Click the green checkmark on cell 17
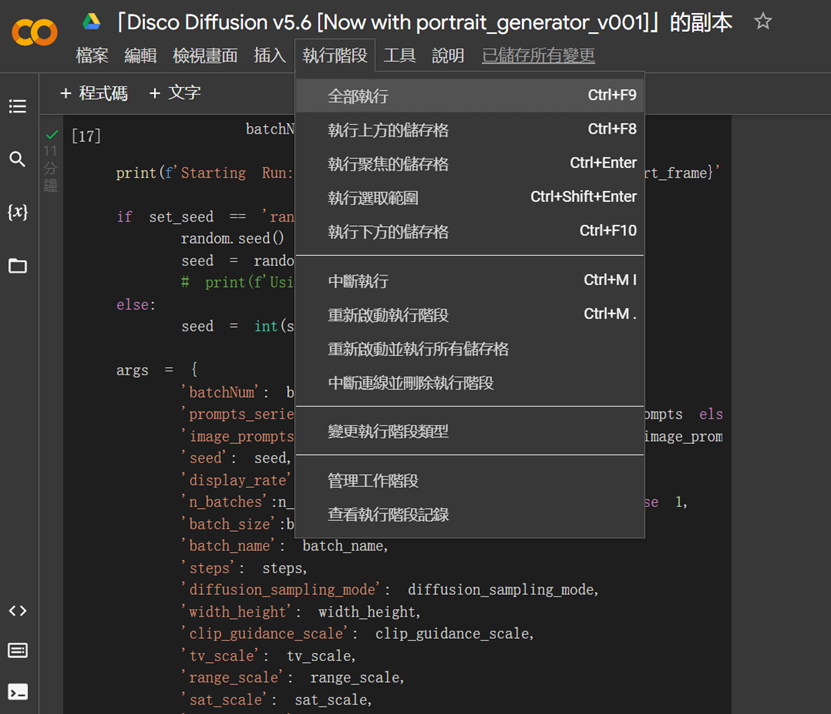831x714 pixels. (51, 134)
